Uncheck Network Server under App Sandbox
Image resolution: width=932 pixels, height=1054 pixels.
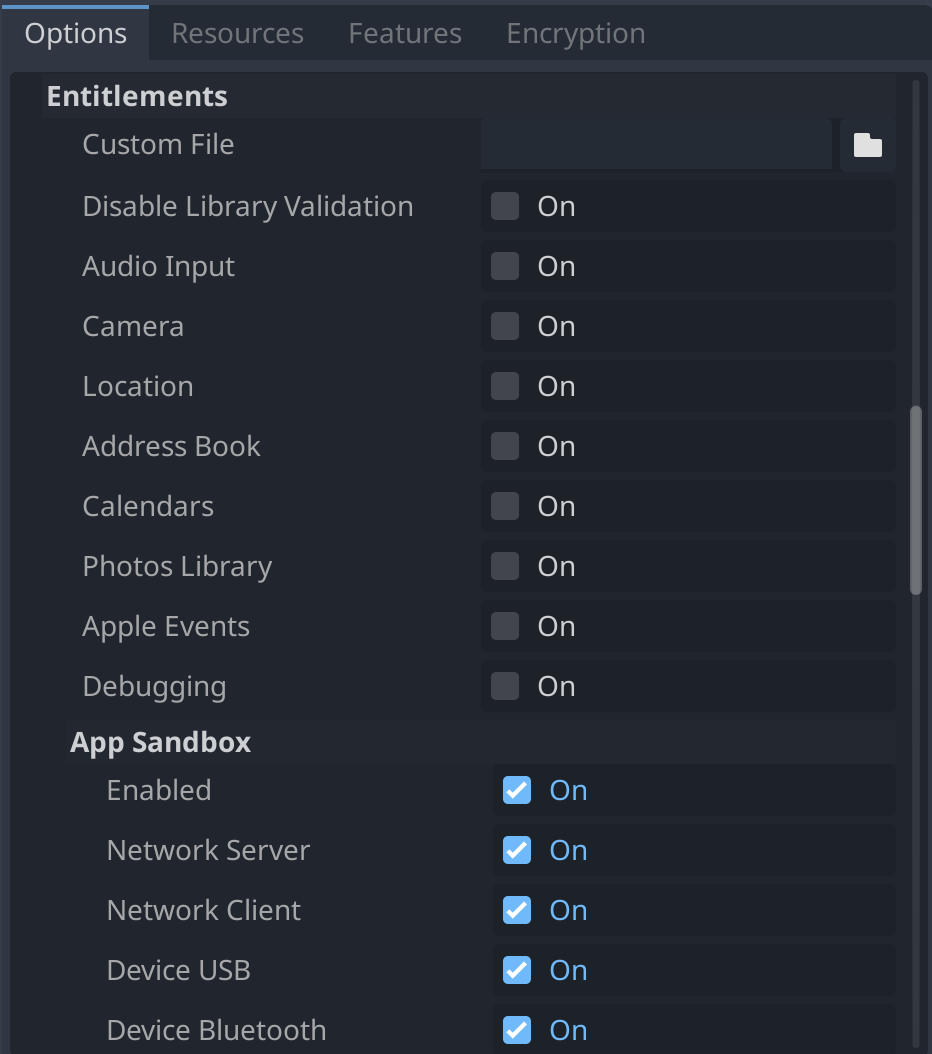tap(517, 850)
